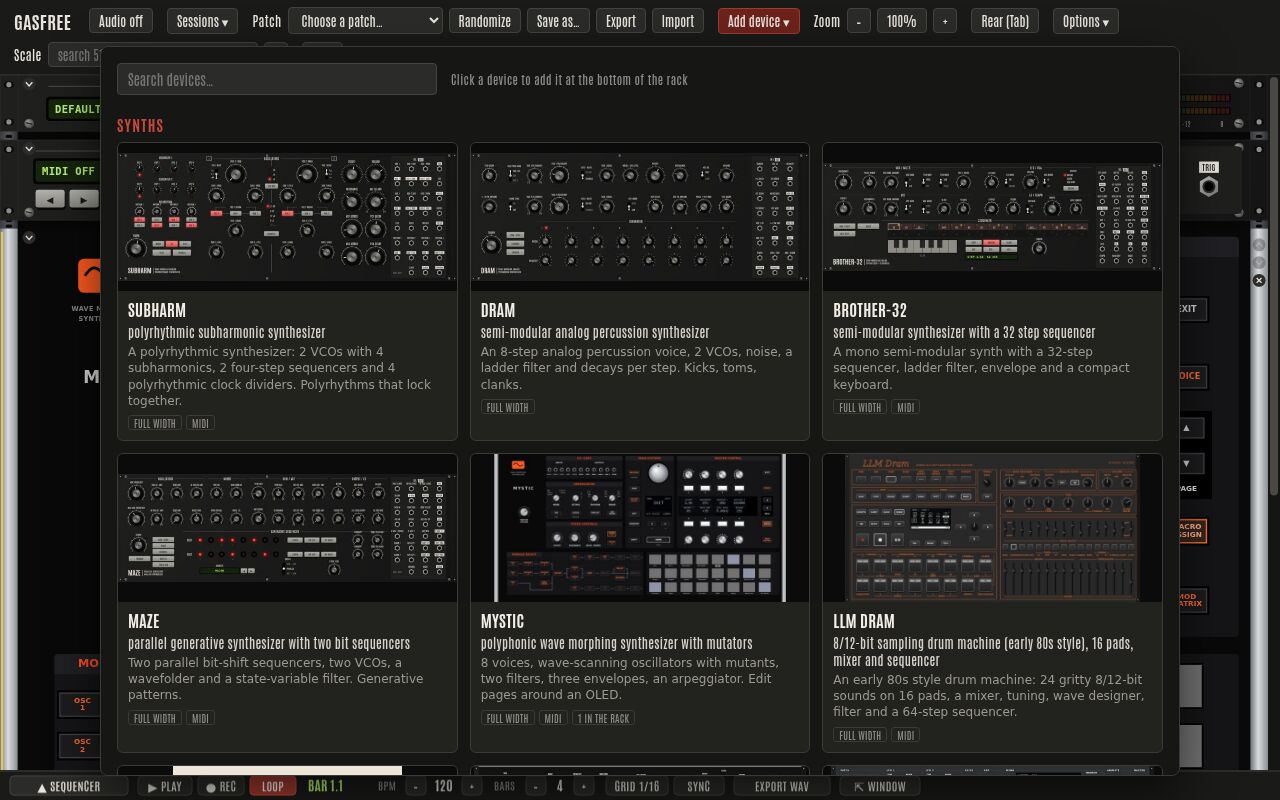
Task: Click EXPORT WAV in the bottom bar
Action: click(781, 787)
